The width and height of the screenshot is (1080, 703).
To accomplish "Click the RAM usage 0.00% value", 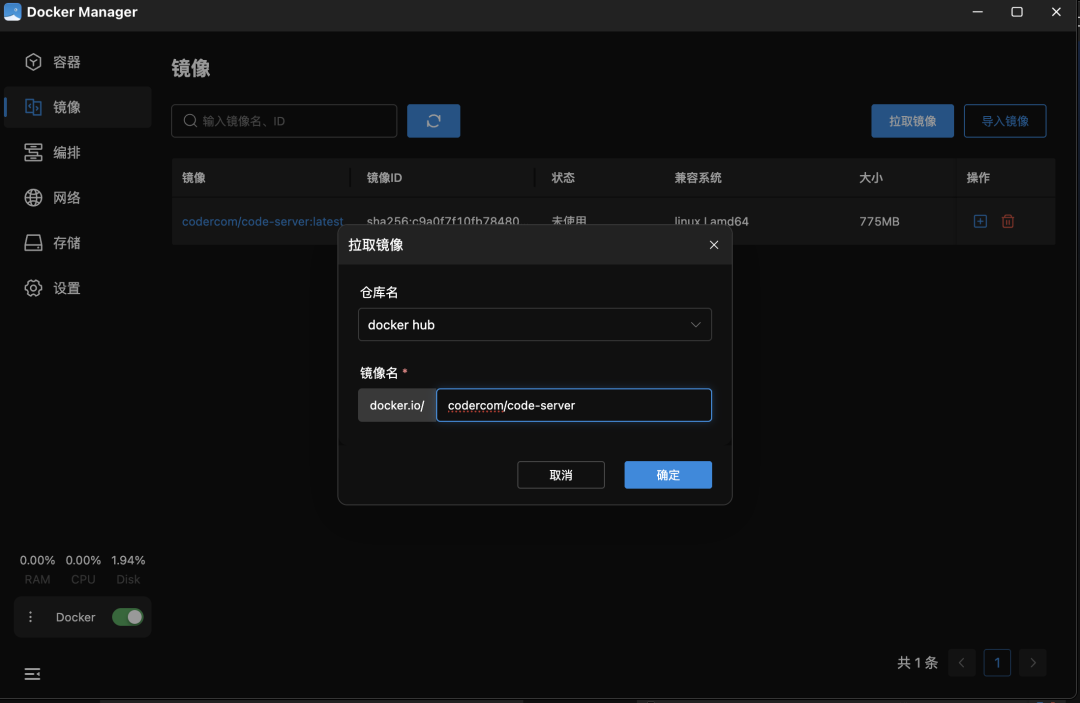I will click(37, 560).
